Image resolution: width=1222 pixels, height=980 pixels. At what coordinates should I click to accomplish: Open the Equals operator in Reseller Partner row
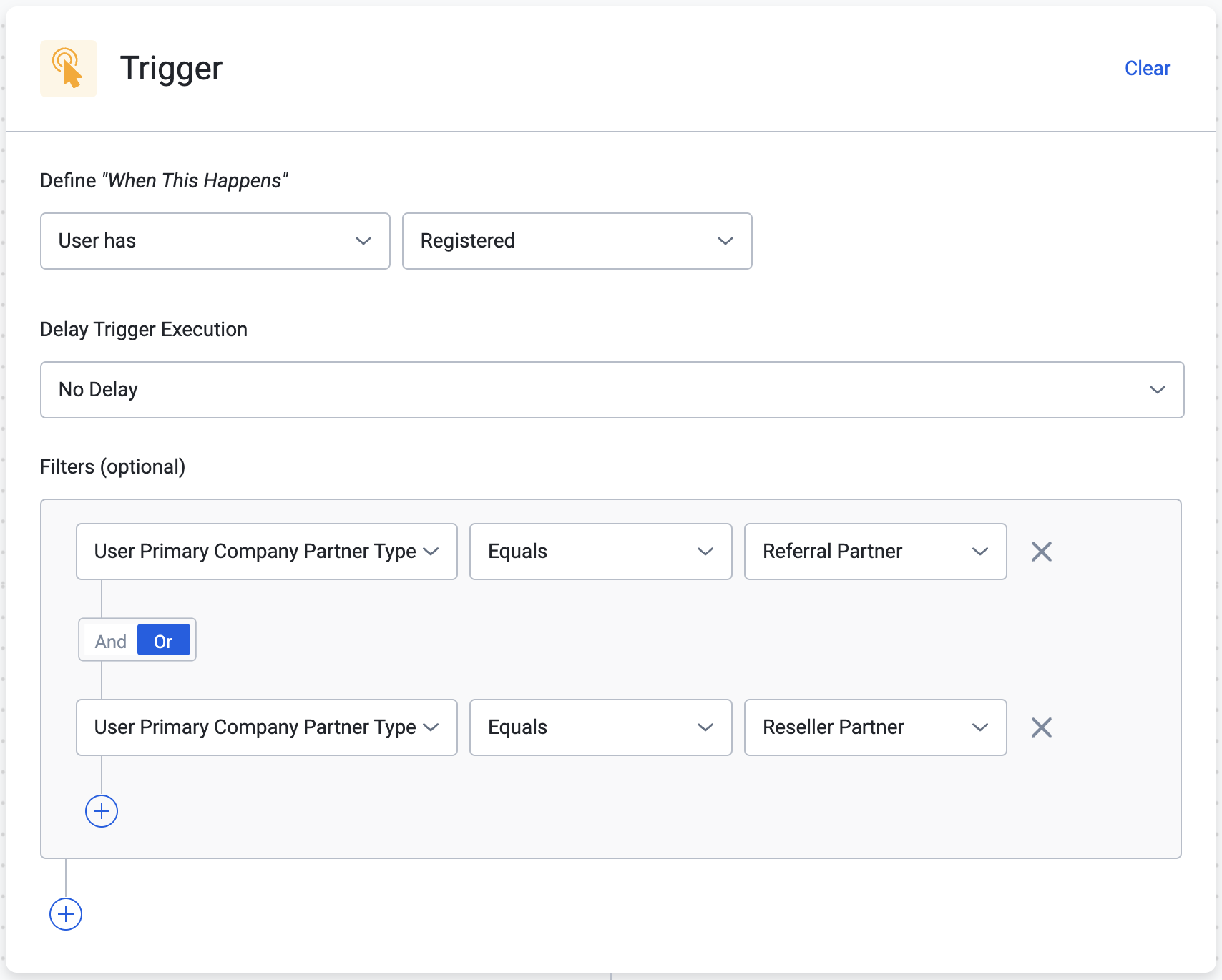click(x=601, y=727)
